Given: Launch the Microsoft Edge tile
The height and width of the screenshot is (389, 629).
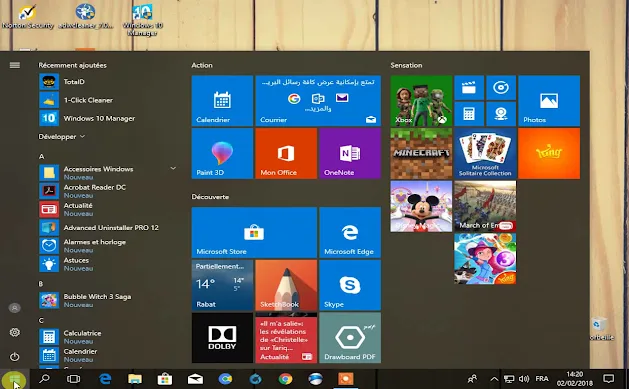Looking at the screenshot, I should (350, 232).
